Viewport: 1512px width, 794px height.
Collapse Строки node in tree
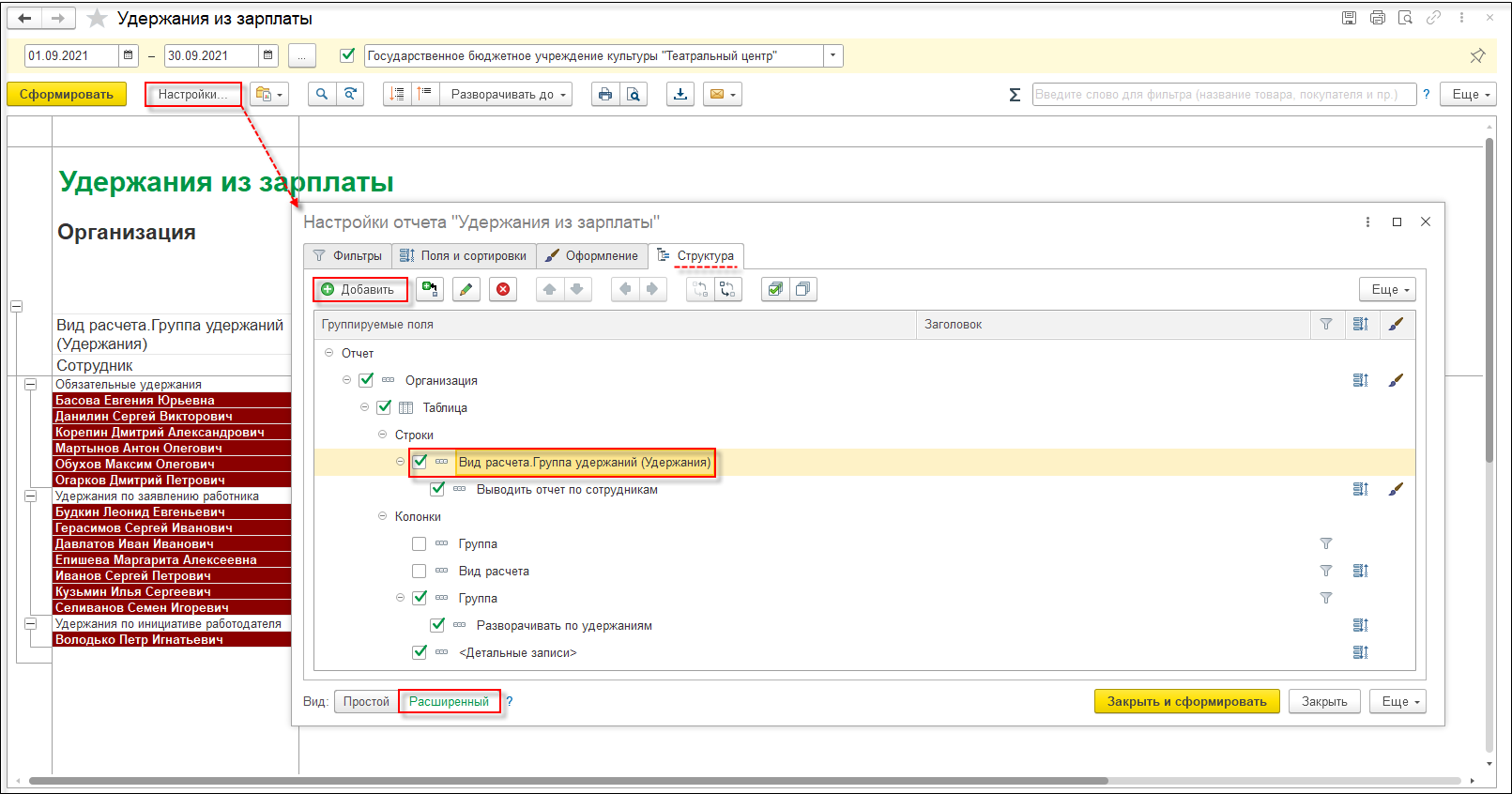click(382, 435)
